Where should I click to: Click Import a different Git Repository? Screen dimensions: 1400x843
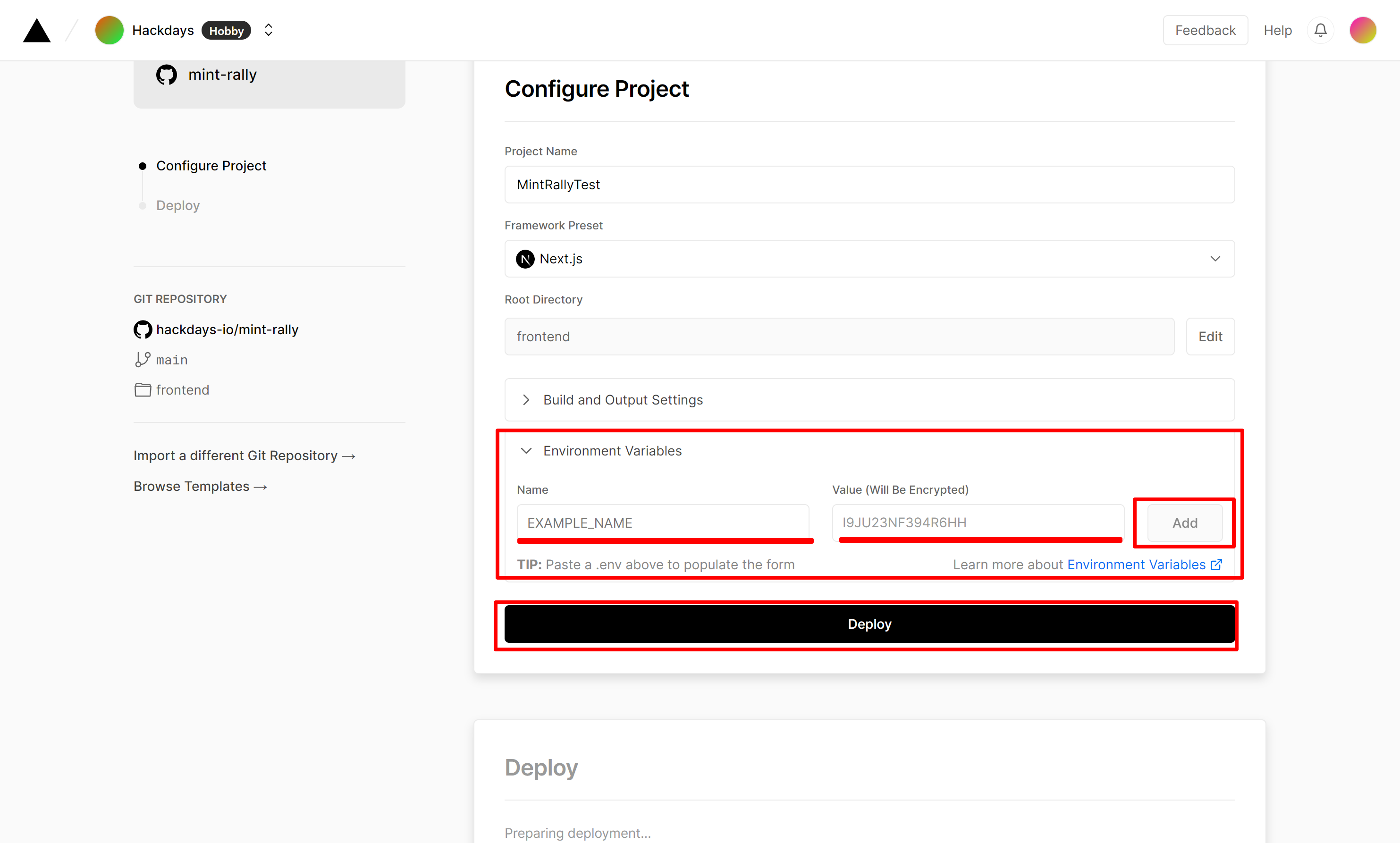click(x=244, y=455)
